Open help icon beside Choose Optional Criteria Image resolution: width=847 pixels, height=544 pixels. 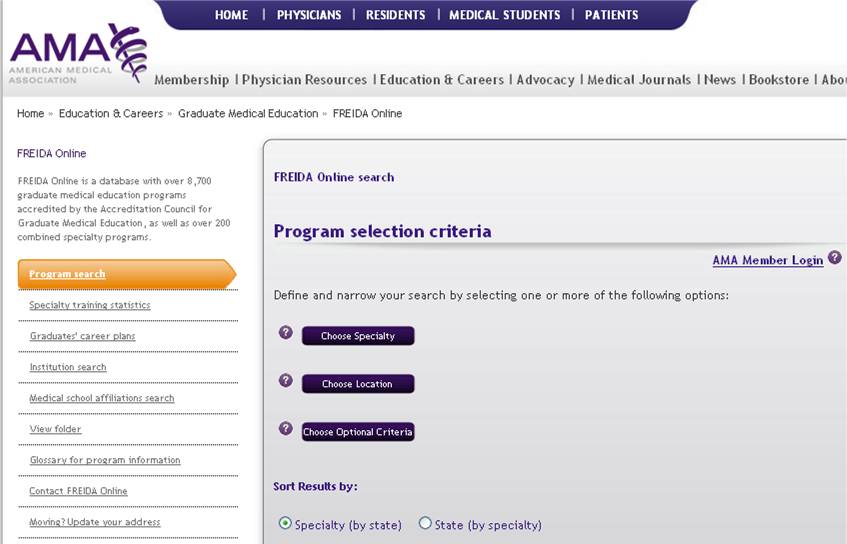click(286, 428)
